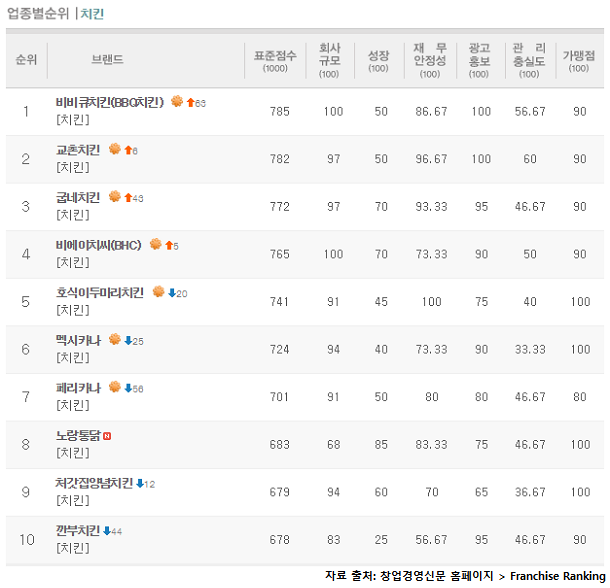The height and width of the screenshot is (588, 610).
Task: Open the 호식이두마리치킨 brand link
Action: pyautogui.click(x=100, y=293)
